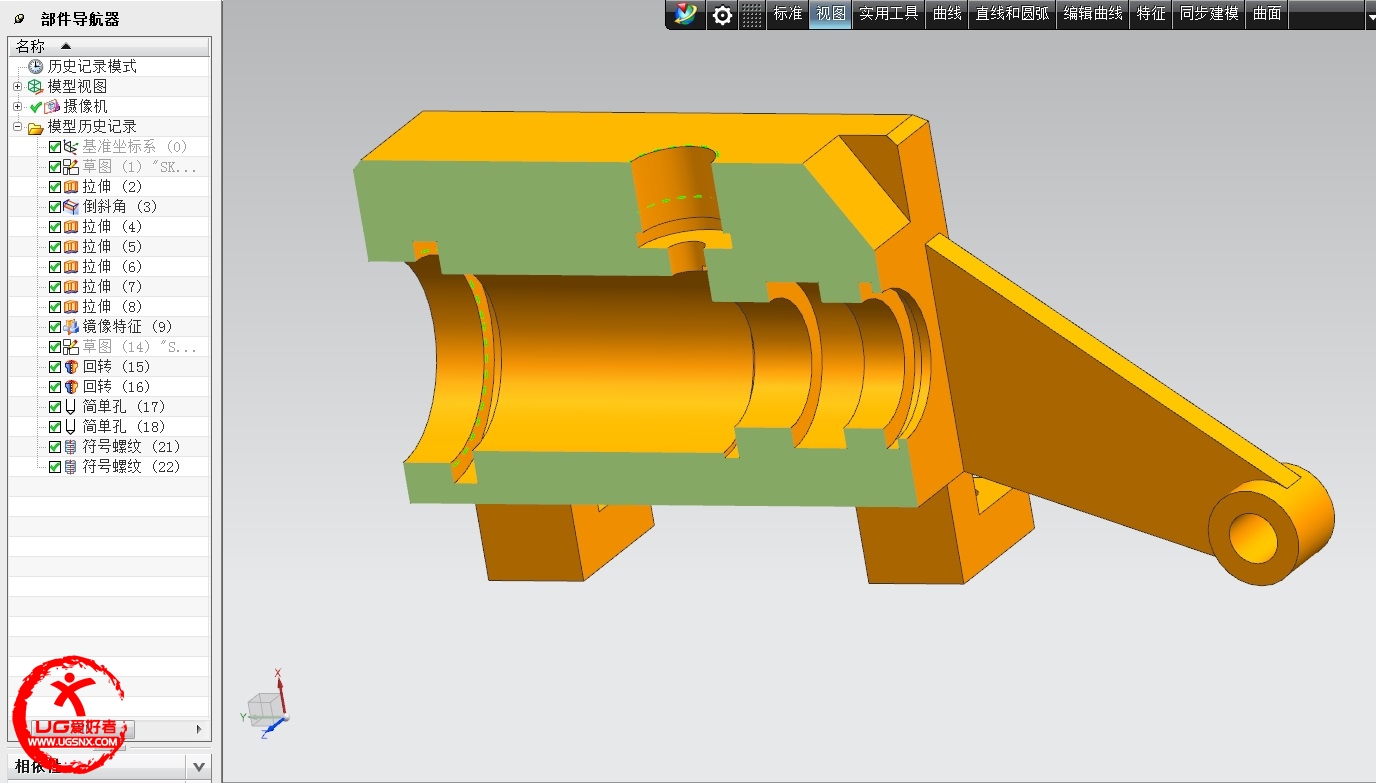The image size is (1376, 783).
Task: Click the 模型历史记录 folder icon
Action: [36, 127]
